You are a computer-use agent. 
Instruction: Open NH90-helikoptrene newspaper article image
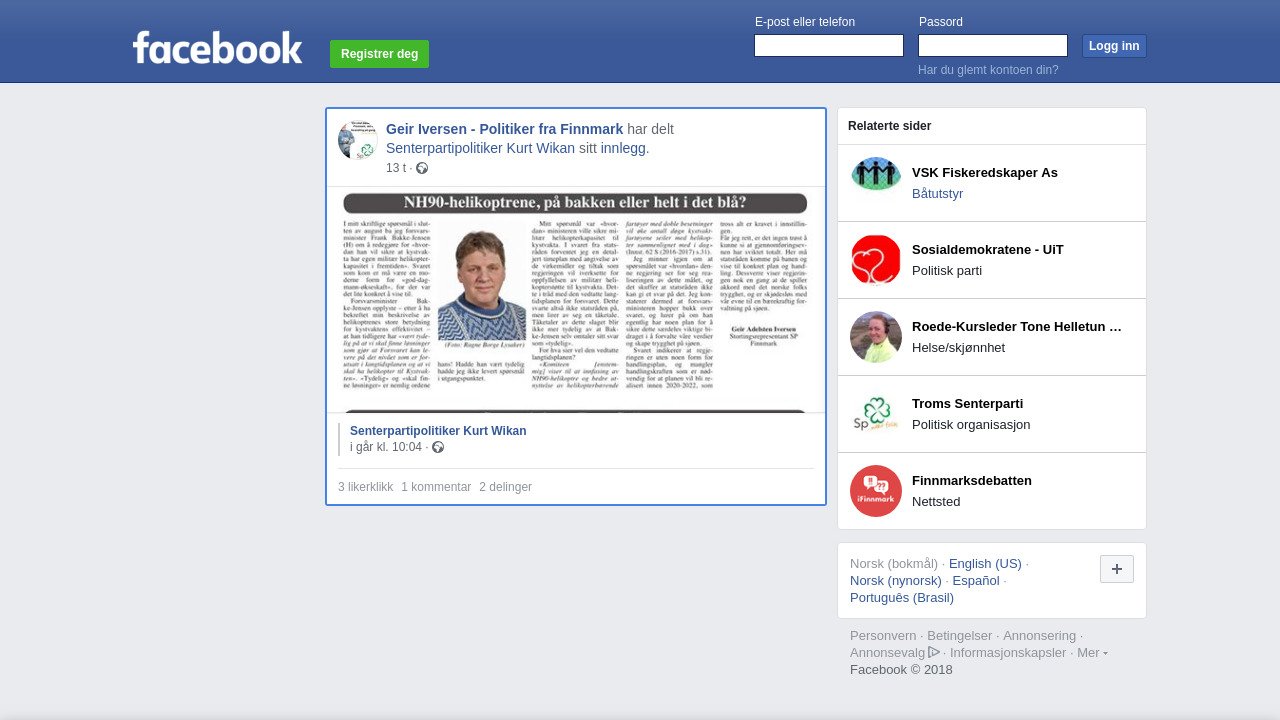tap(576, 299)
